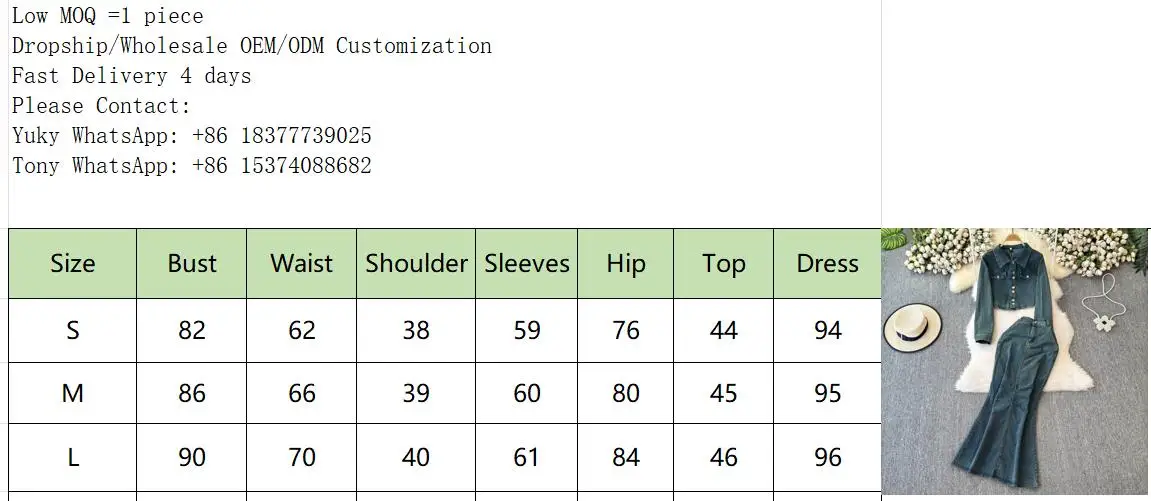The width and height of the screenshot is (1151, 501).
Task: Click the Bust value 86 for size M
Action: [x=191, y=393]
